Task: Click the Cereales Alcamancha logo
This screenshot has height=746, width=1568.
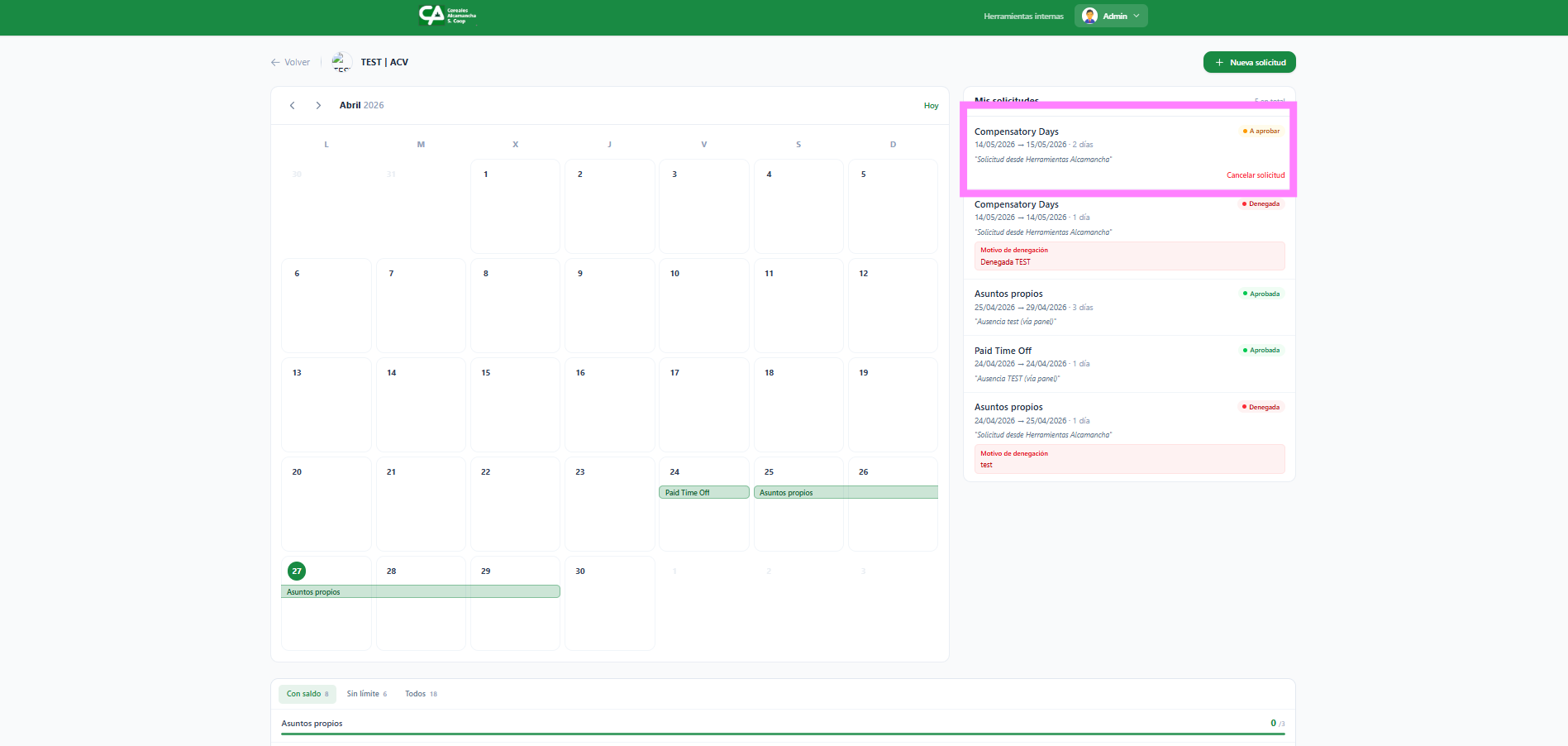Action: point(447,15)
